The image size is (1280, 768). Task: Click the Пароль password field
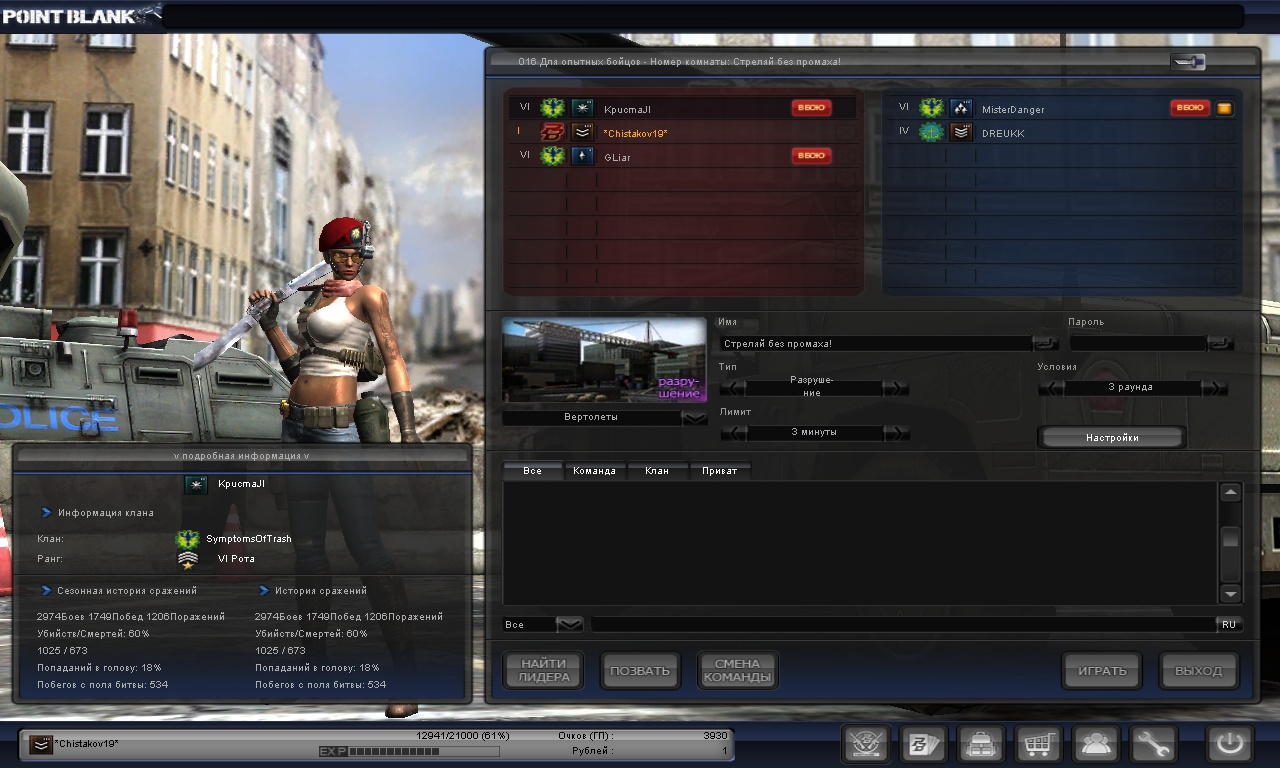1138,343
